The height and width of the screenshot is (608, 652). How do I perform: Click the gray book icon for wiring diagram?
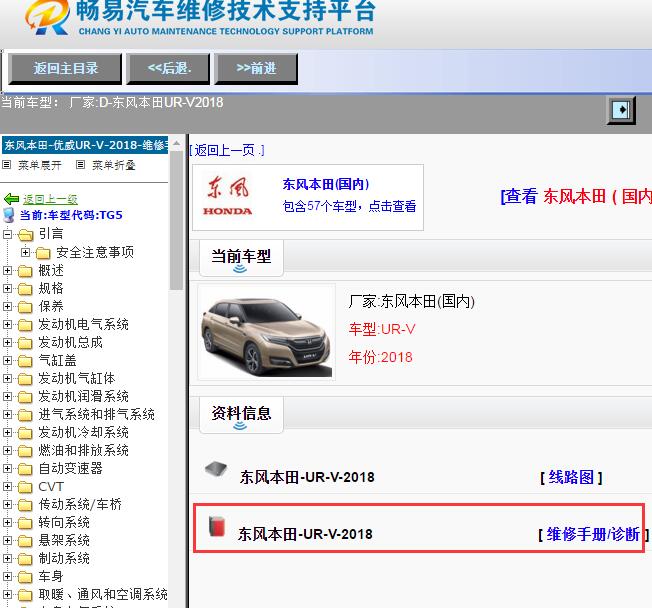tap(216, 470)
